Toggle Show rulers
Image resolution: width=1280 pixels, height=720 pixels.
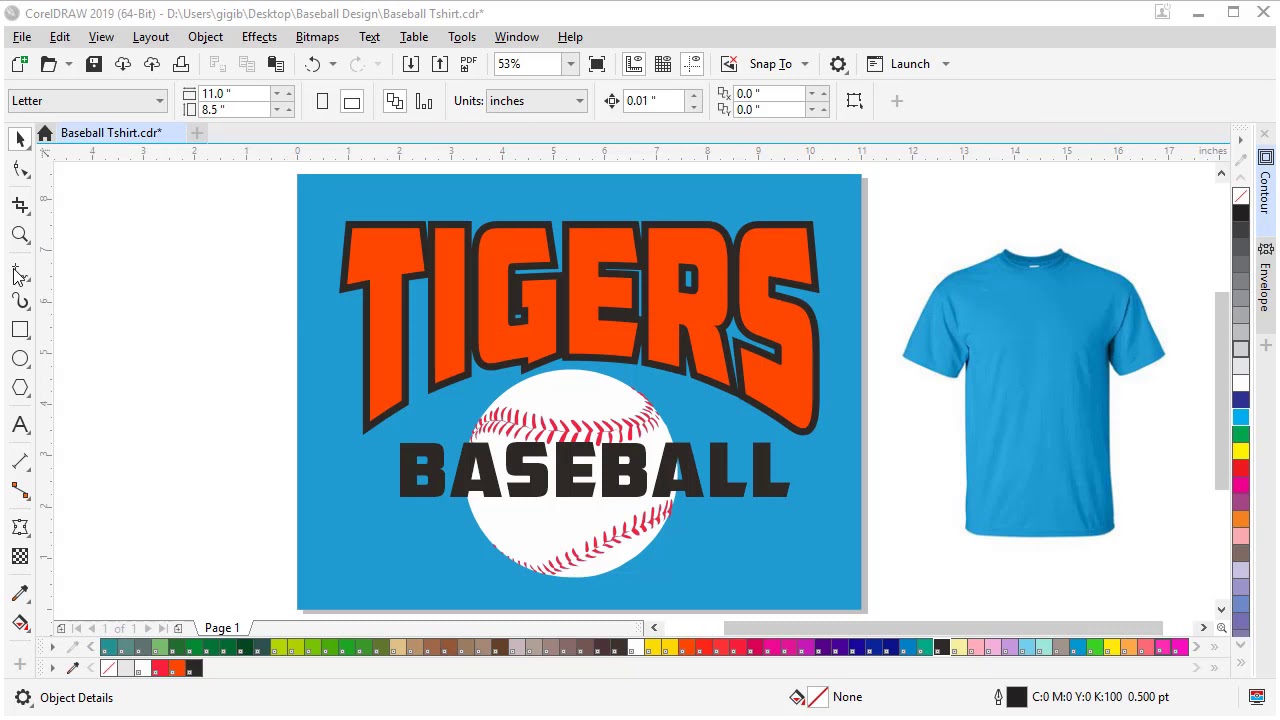pyautogui.click(x=634, y=64)
